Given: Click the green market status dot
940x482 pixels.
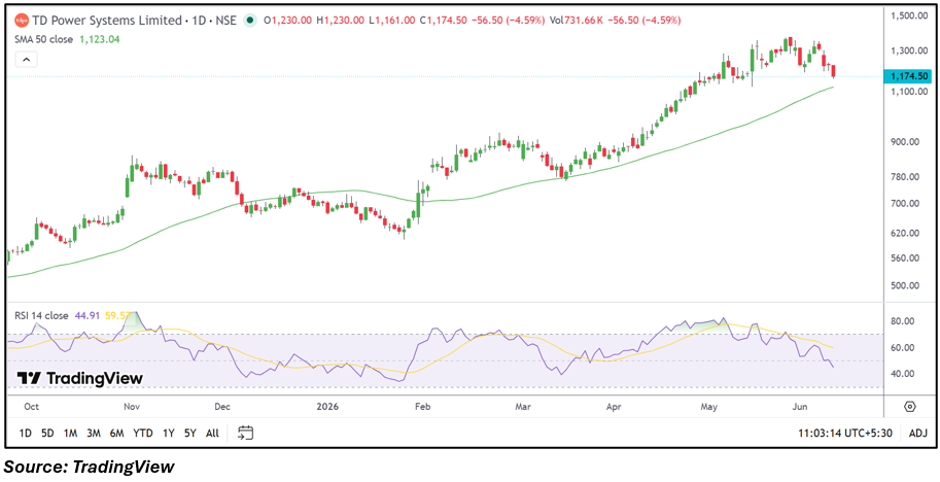Looking at the screenshot, I should [249, 20].
